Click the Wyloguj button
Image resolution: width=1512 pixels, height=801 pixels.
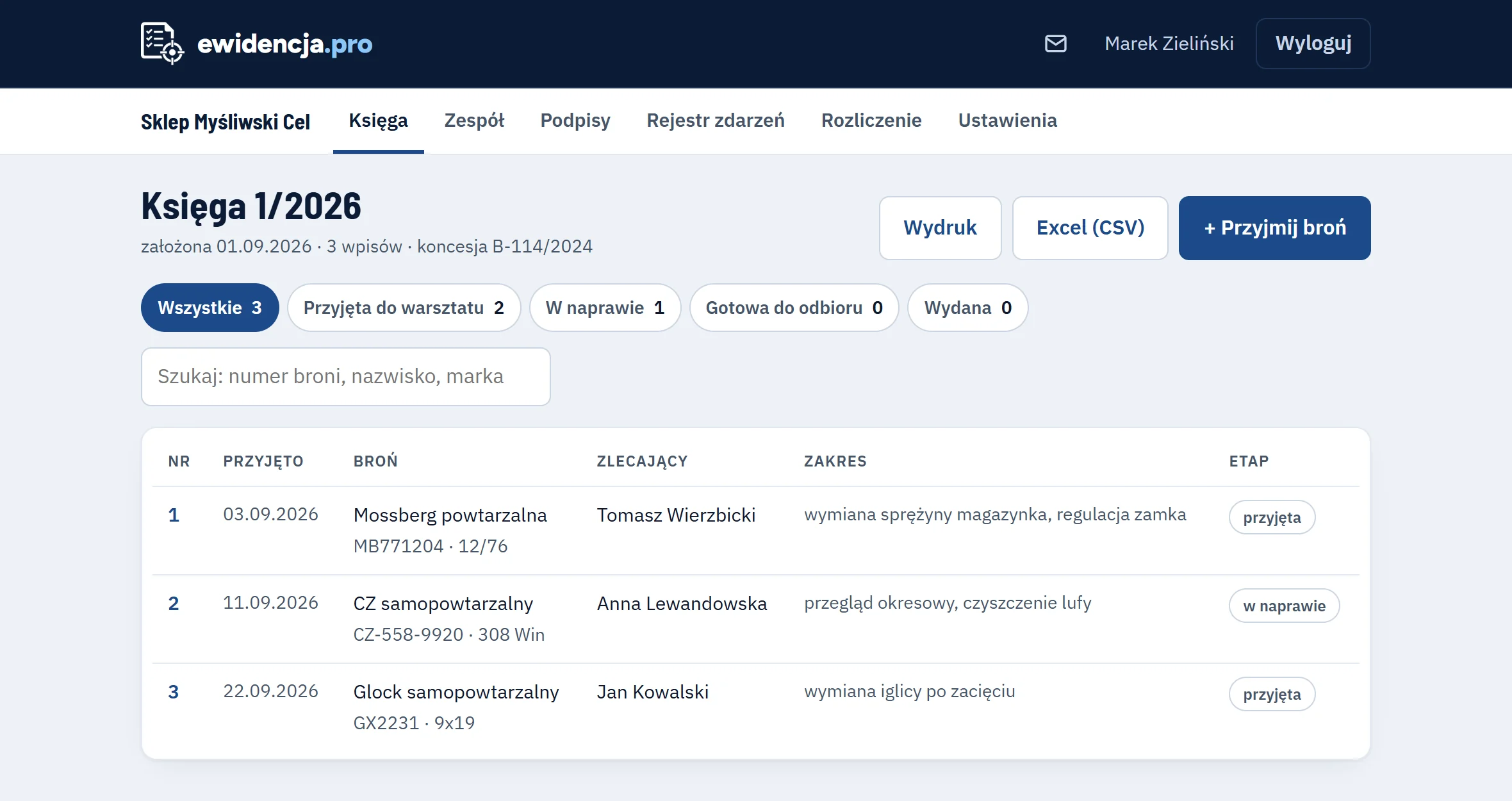tap(1313, 44)
